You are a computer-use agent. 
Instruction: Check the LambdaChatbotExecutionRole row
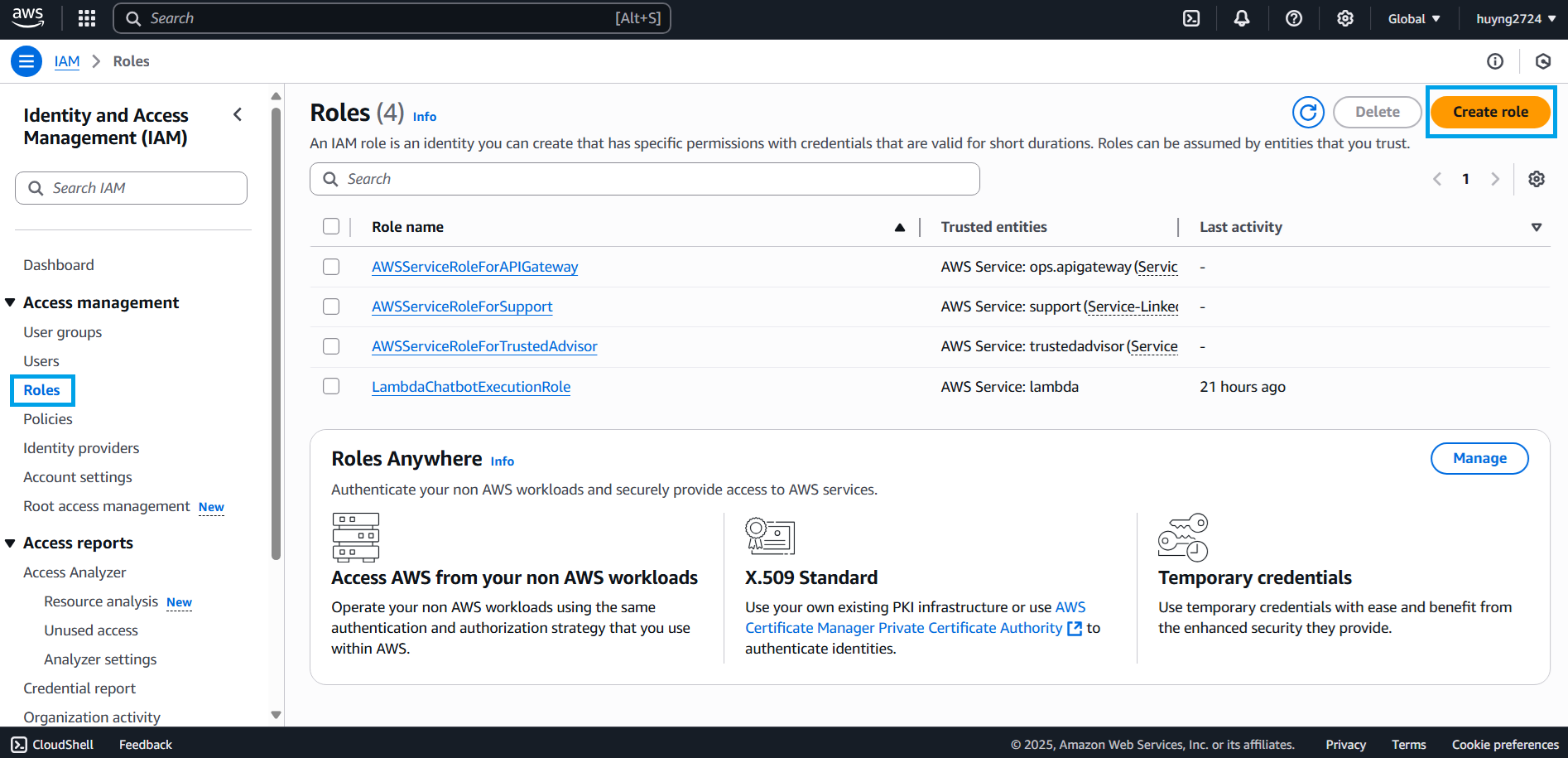point(331,386)
